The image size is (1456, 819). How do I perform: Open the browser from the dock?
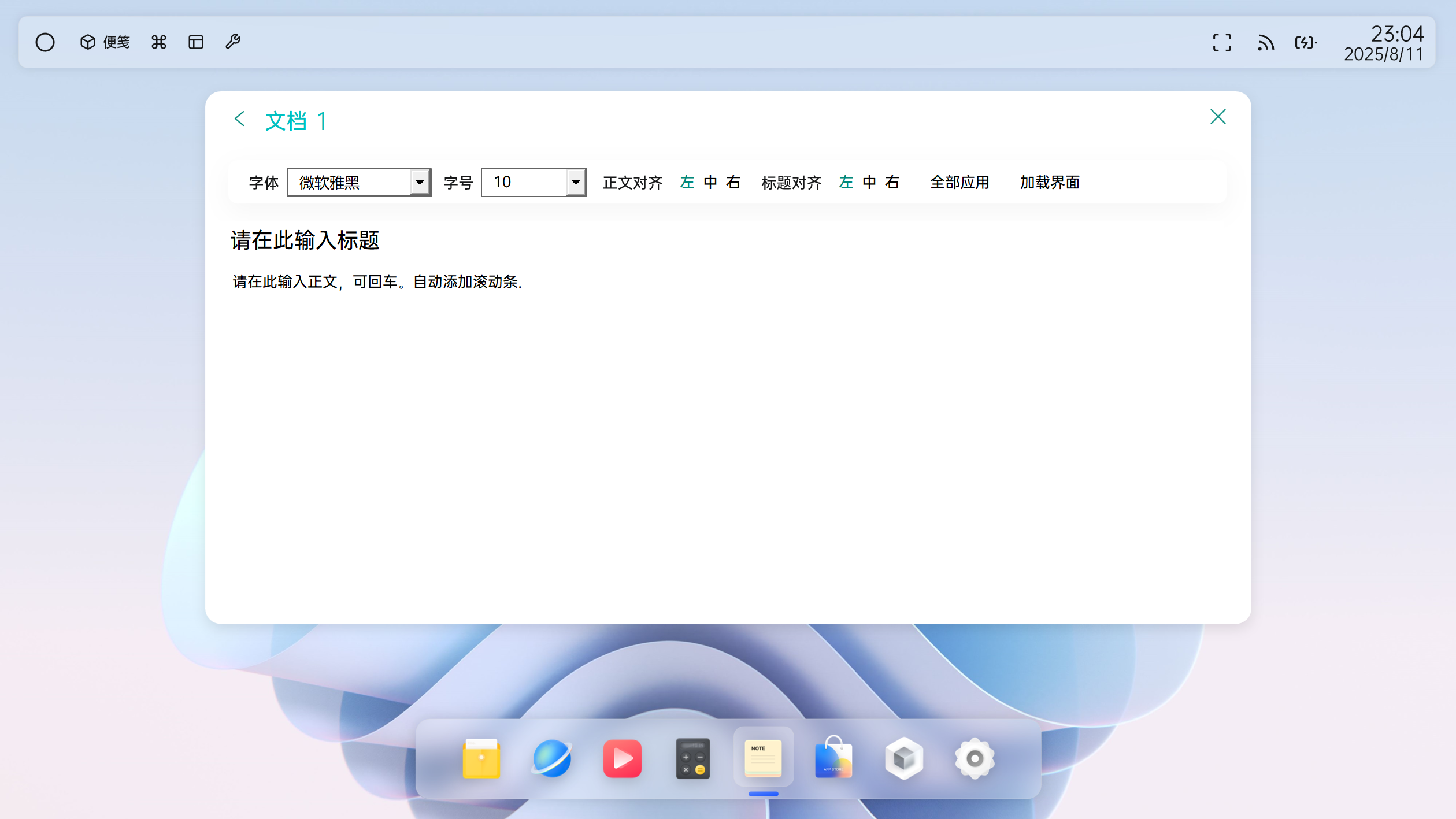point(551,759)
